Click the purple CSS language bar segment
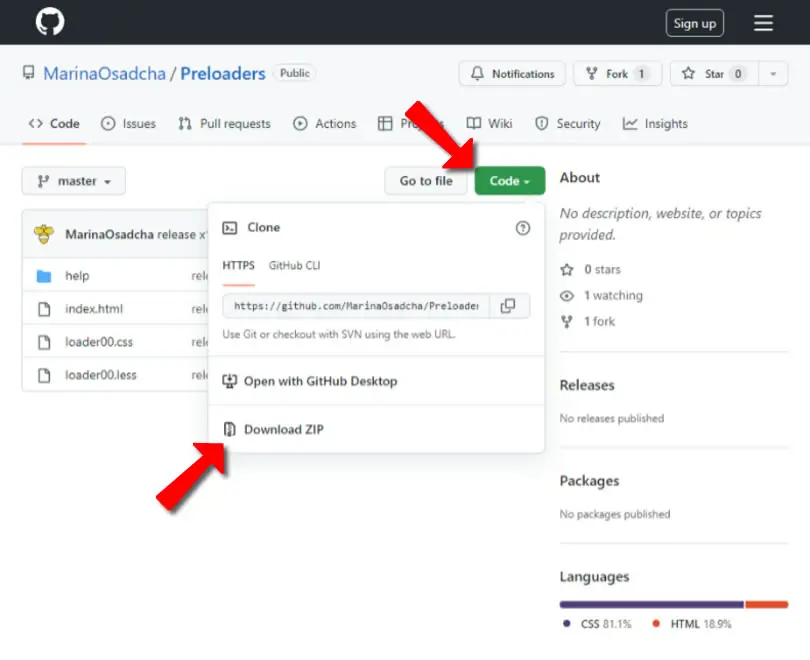The image size is (810, 660). (x=651, y=604)
